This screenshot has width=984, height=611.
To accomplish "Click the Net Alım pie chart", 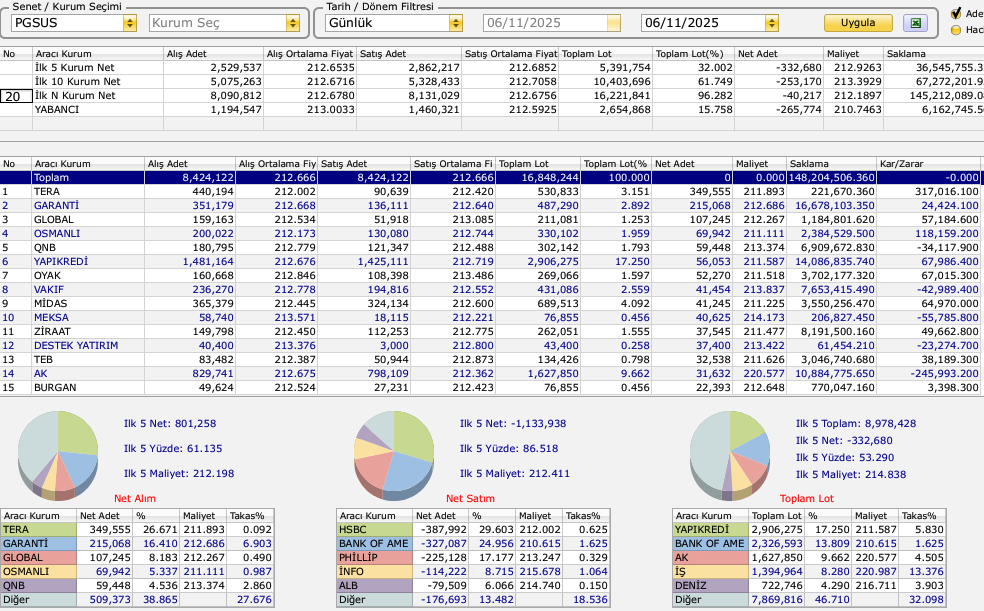I will click(x=58, y=455).
